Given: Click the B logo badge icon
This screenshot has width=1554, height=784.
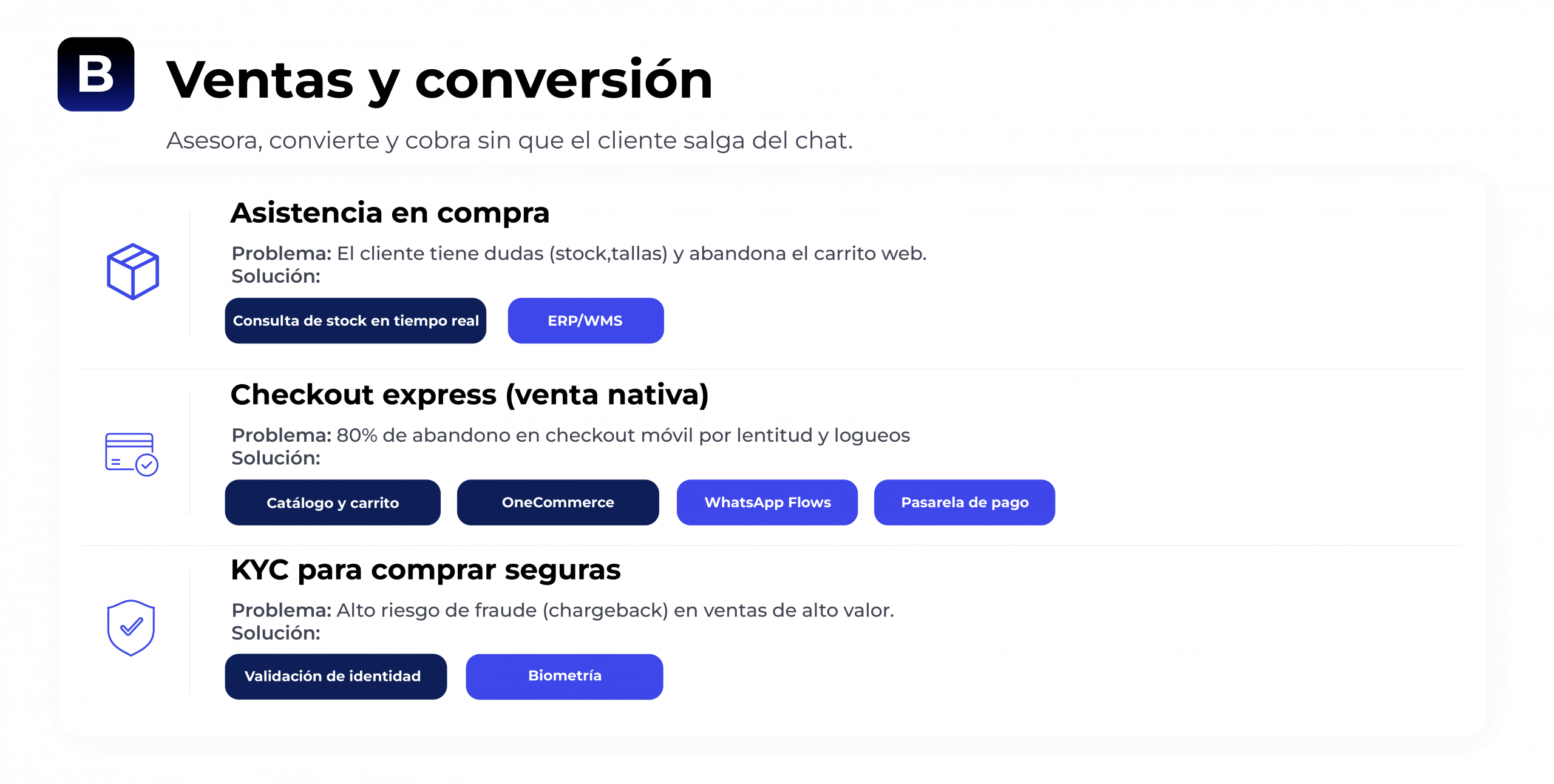Looking at the screenshot, I should (96, 74).
